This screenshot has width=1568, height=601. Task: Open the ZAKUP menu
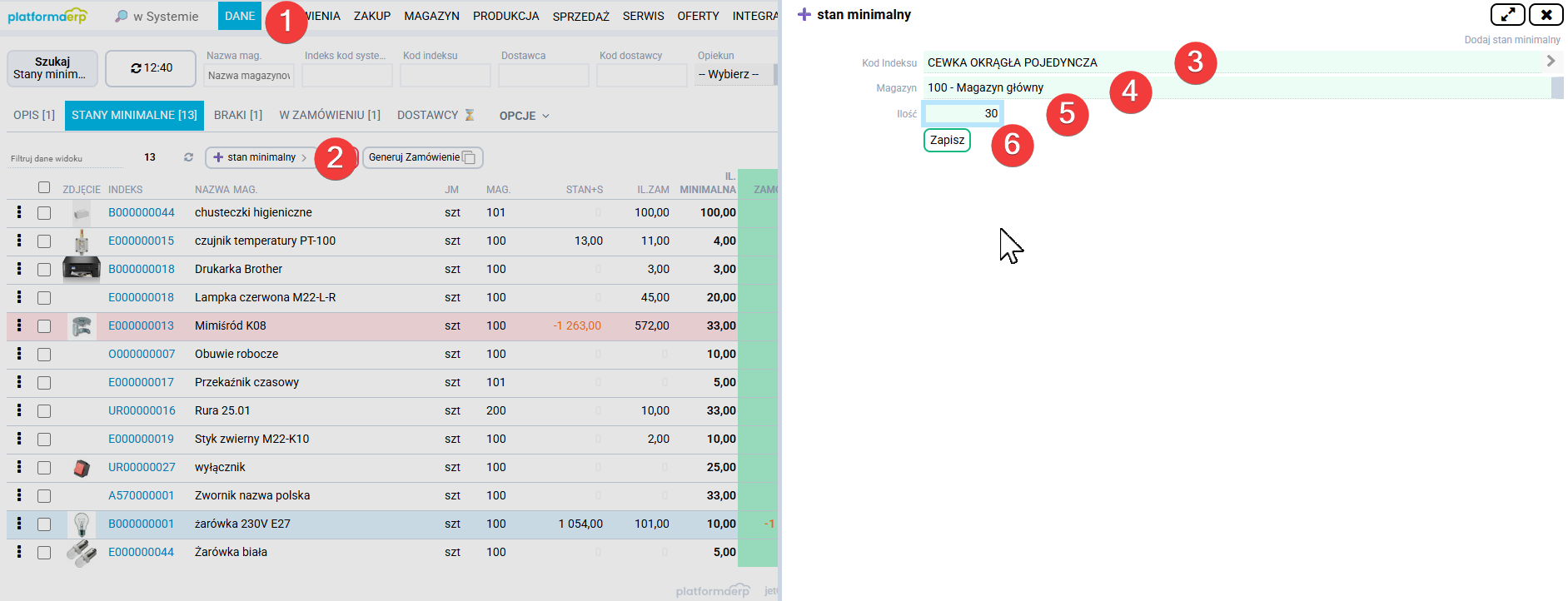(372, 16)
